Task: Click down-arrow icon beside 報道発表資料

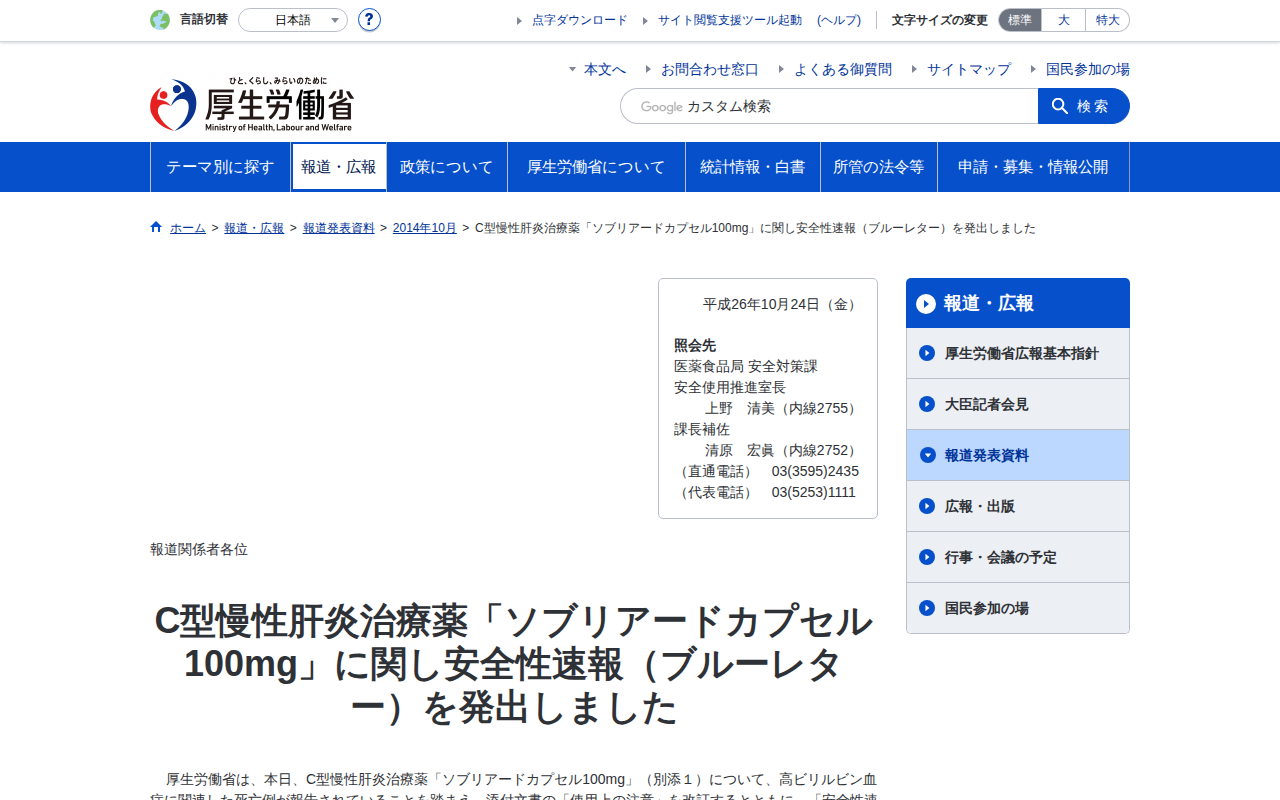Action: (927, 455)
